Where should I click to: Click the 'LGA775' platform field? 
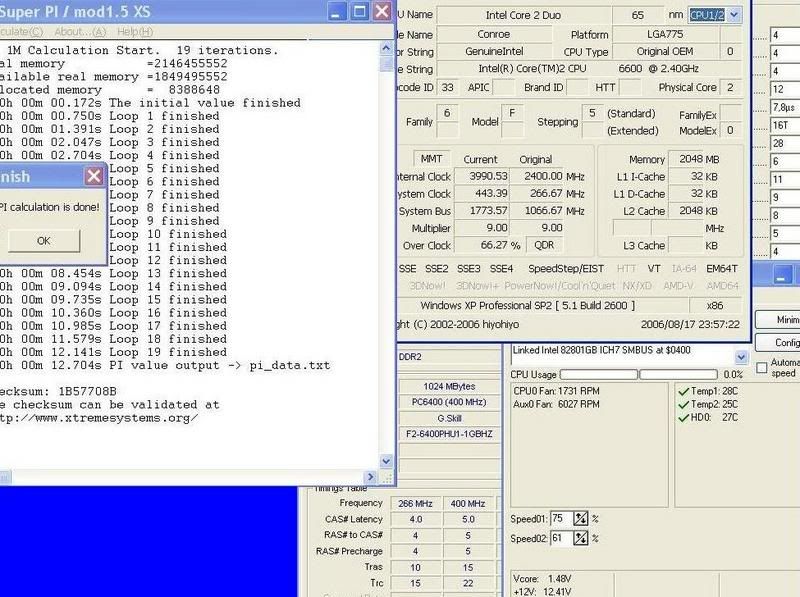pos(665,34)
